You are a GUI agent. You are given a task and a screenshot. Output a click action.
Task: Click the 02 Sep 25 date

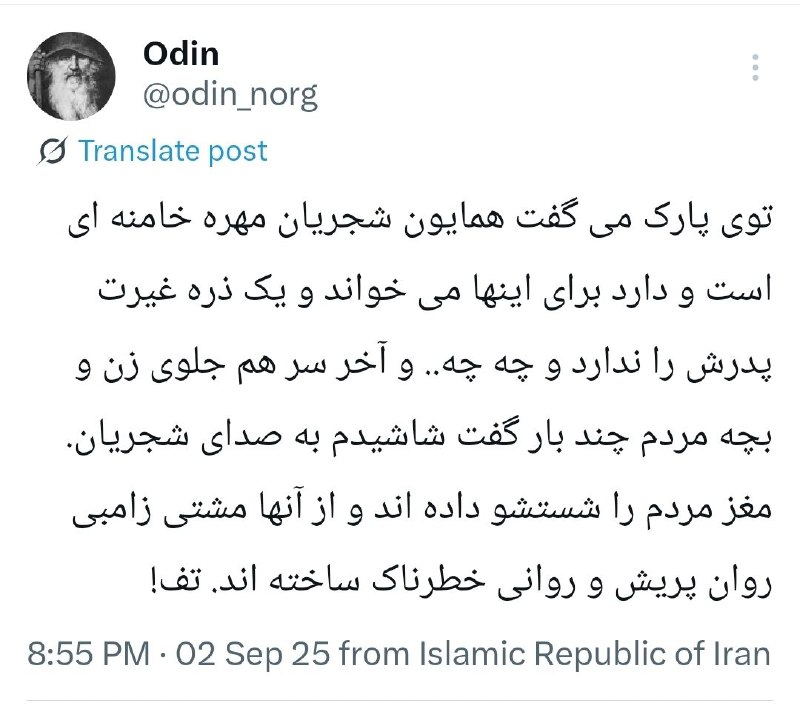point(253,653)
